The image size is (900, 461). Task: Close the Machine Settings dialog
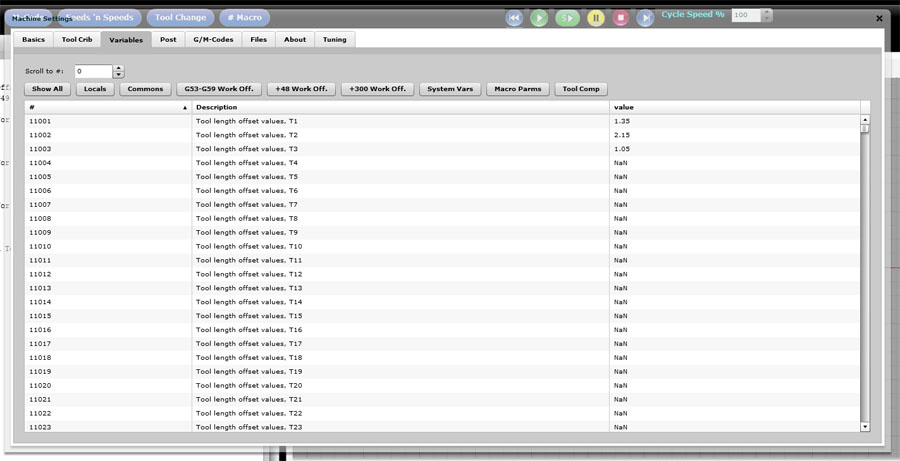(x=879, y=18)
